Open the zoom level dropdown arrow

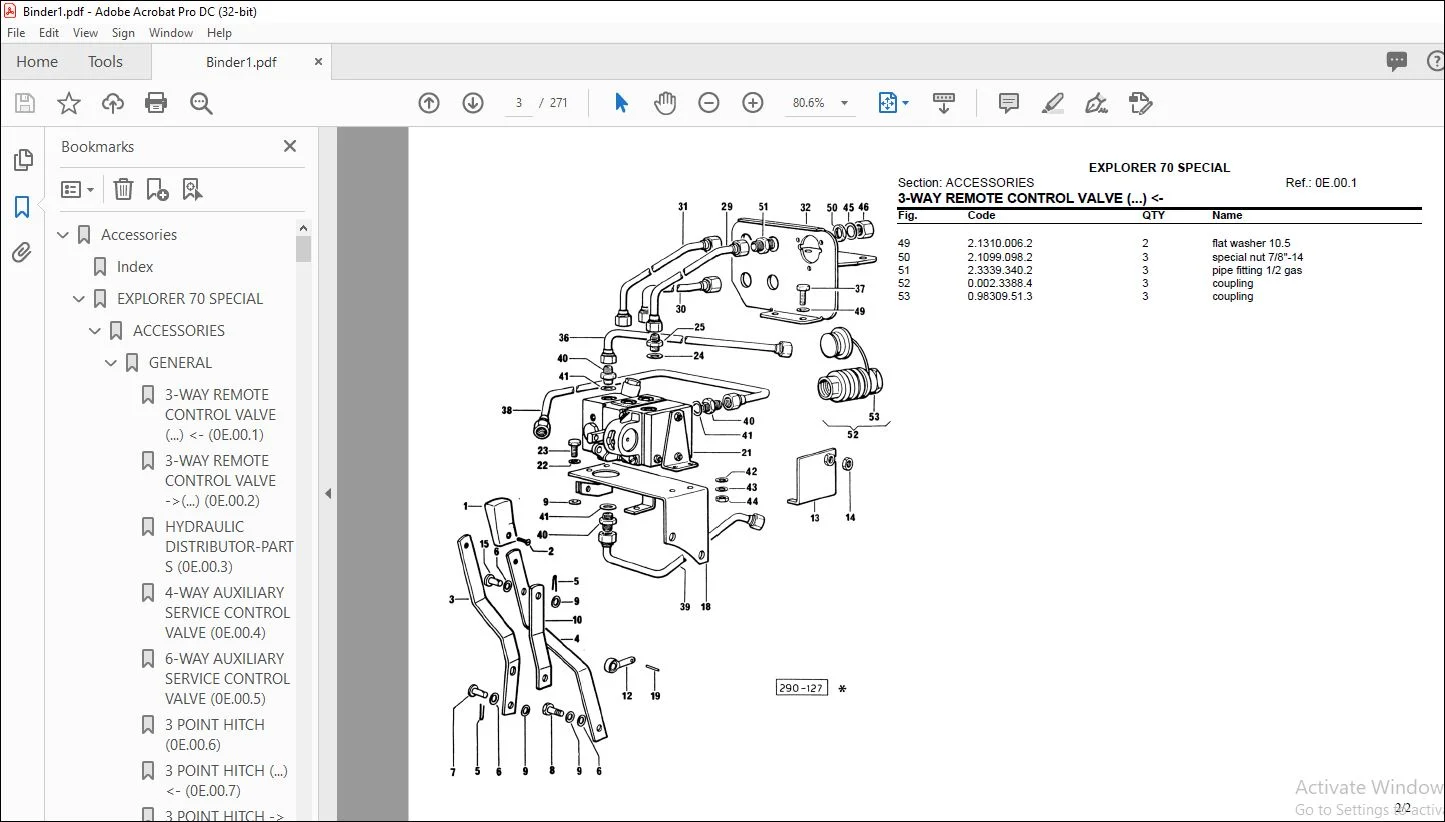tap(844, 103)
